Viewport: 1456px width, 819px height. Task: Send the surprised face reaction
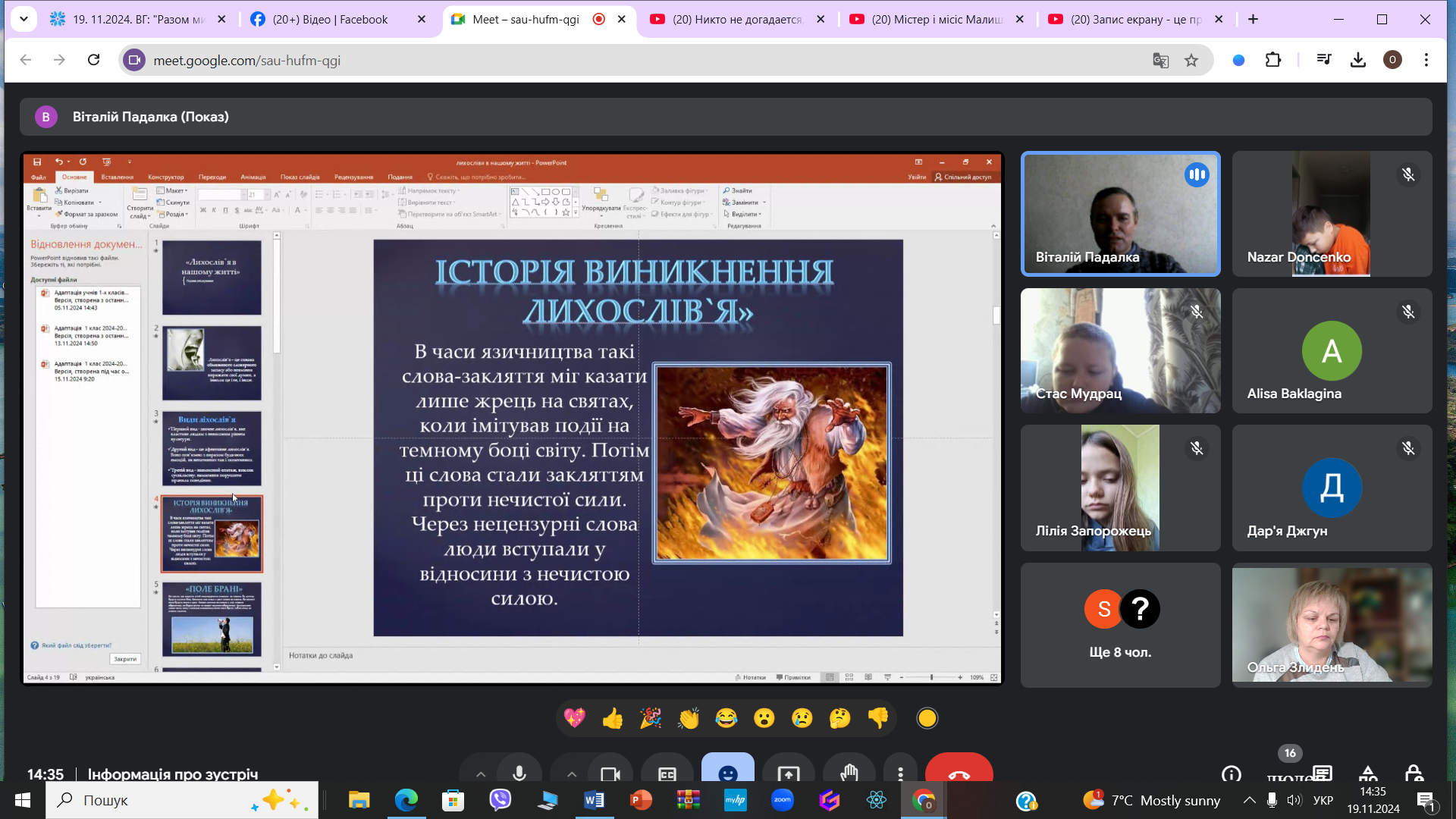(x=764, y=717)
